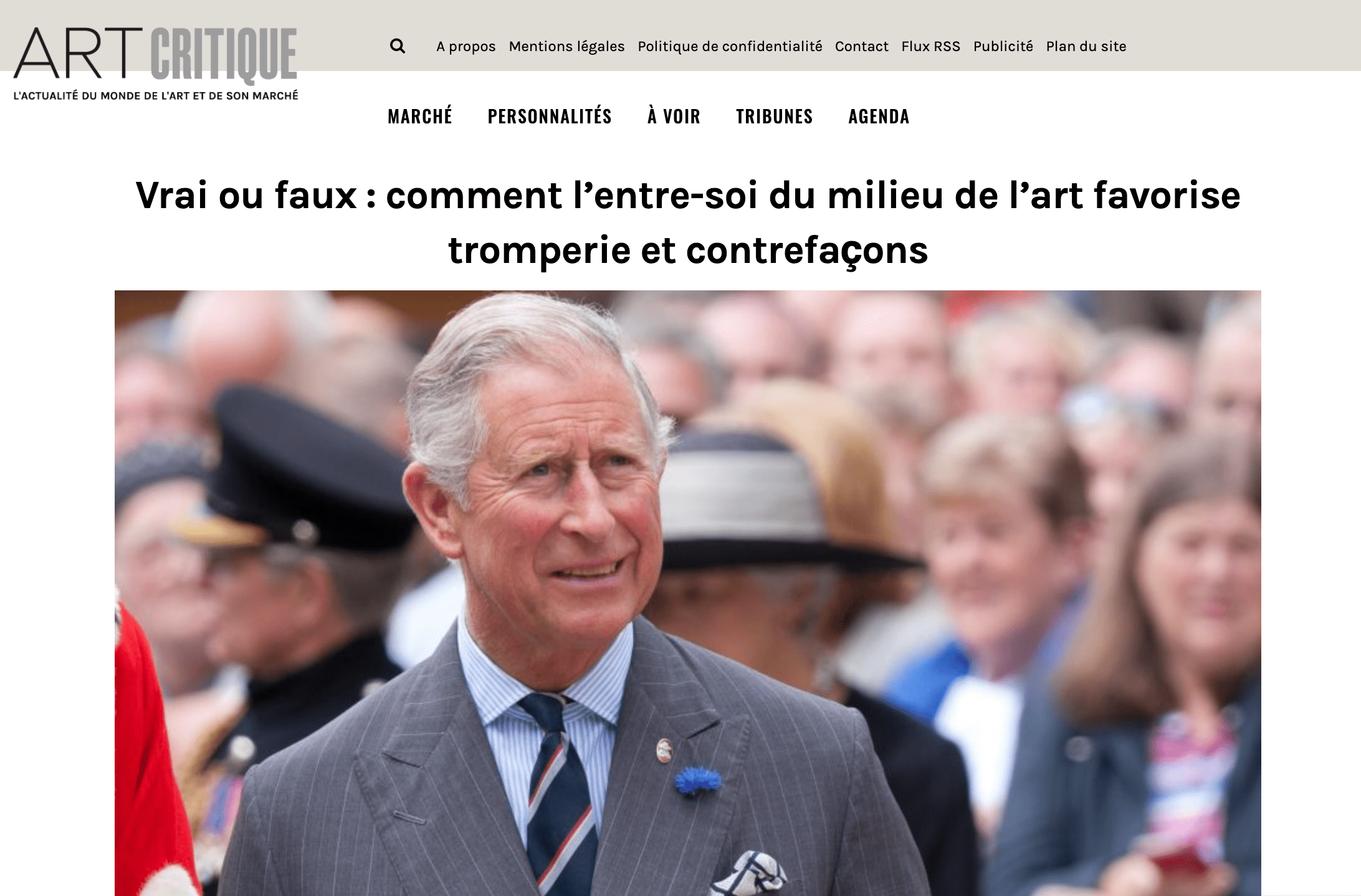
Task: Open the PERSONNALITÉS menu section
Action: click(550, 116)
